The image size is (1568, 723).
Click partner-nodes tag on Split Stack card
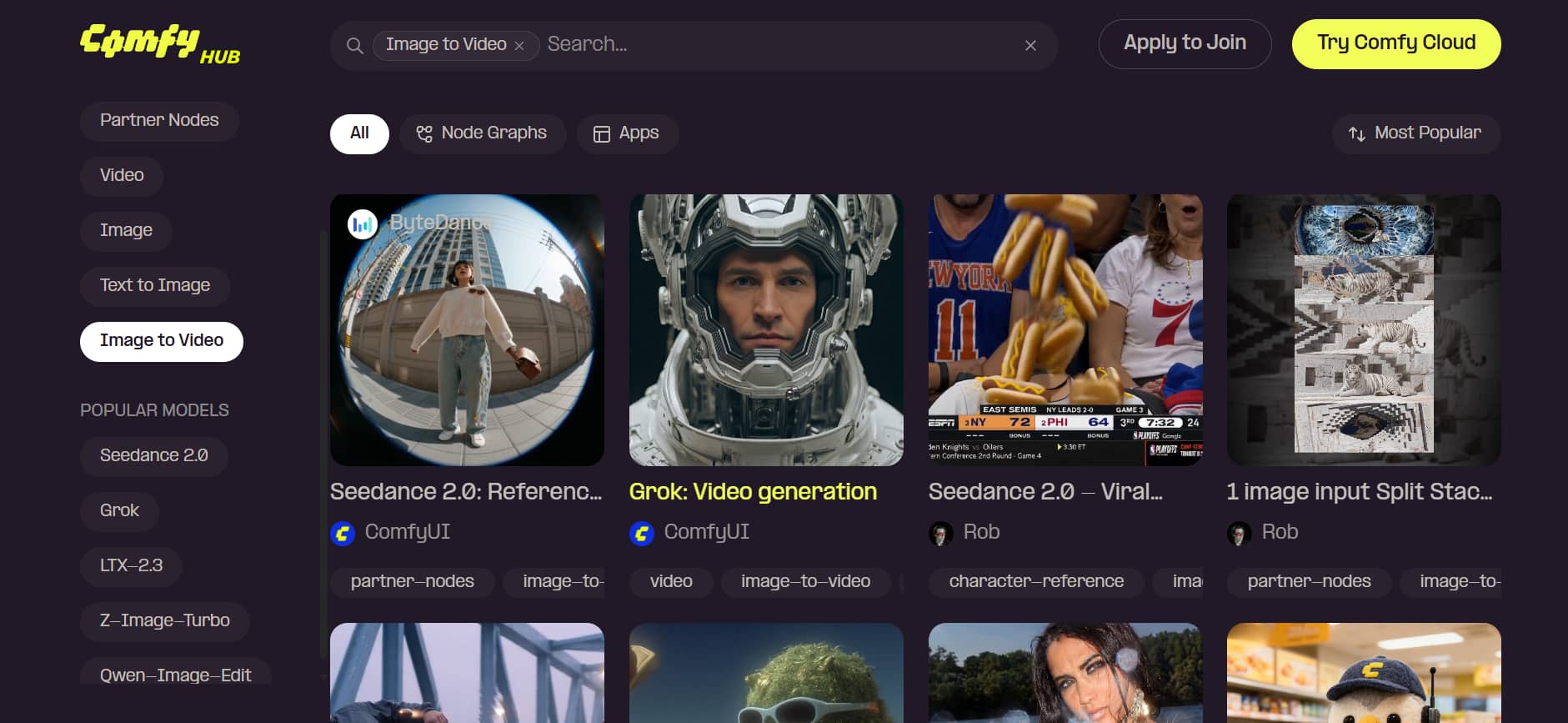1310,581
